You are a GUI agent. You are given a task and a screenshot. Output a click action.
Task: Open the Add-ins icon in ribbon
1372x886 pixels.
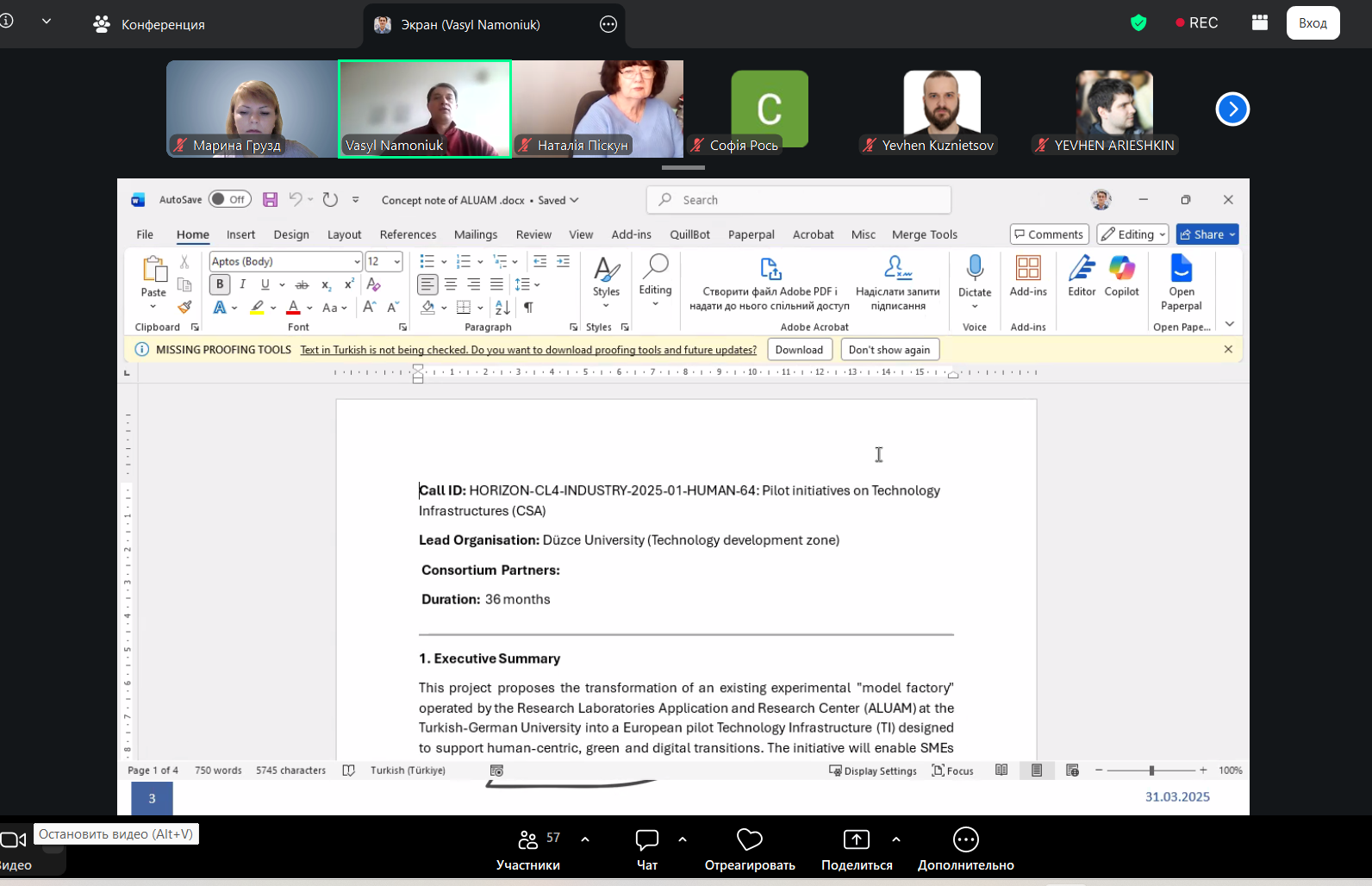tap(1028, 269)
